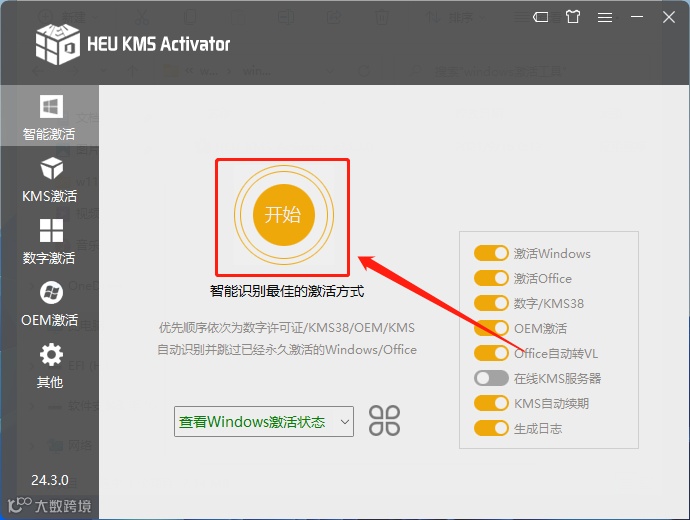Disable the KMS自动续期 switch
The image size is (690, 520).
point(491,403)
